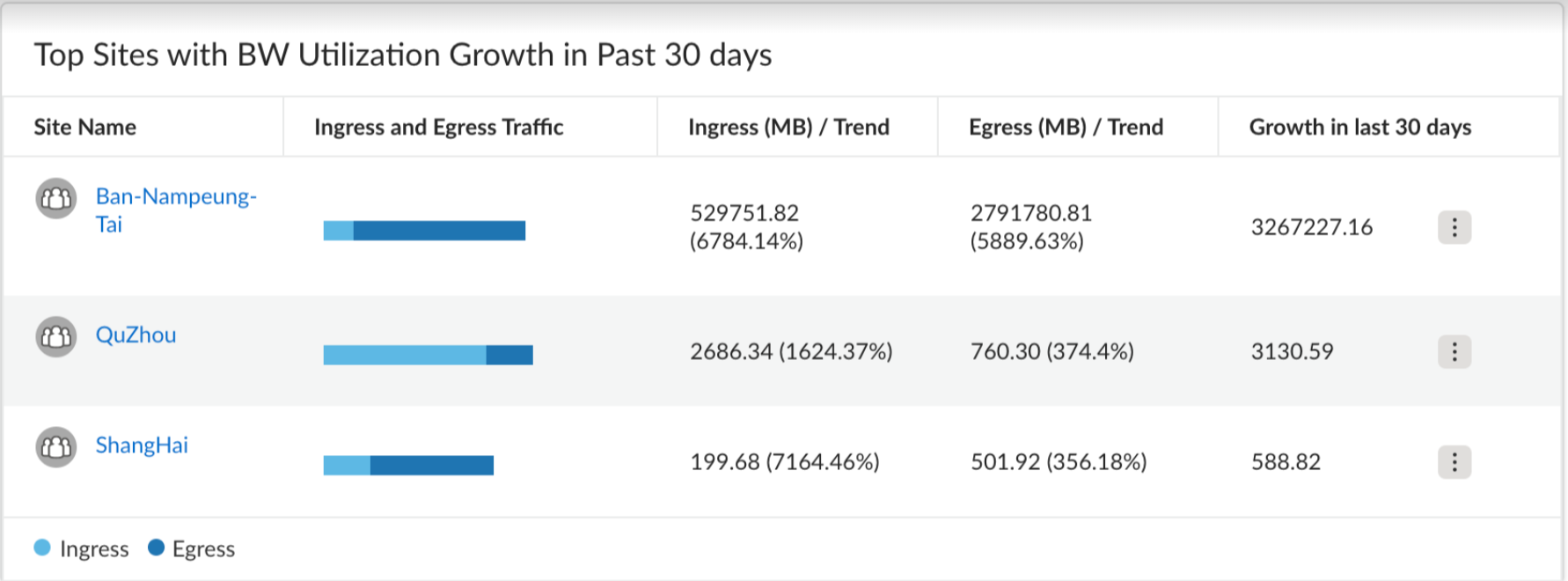This screenshot has width=1568, height=581.
Task: Open the QuZhou row three-dot menu
Action: [x=1454, y=351]
